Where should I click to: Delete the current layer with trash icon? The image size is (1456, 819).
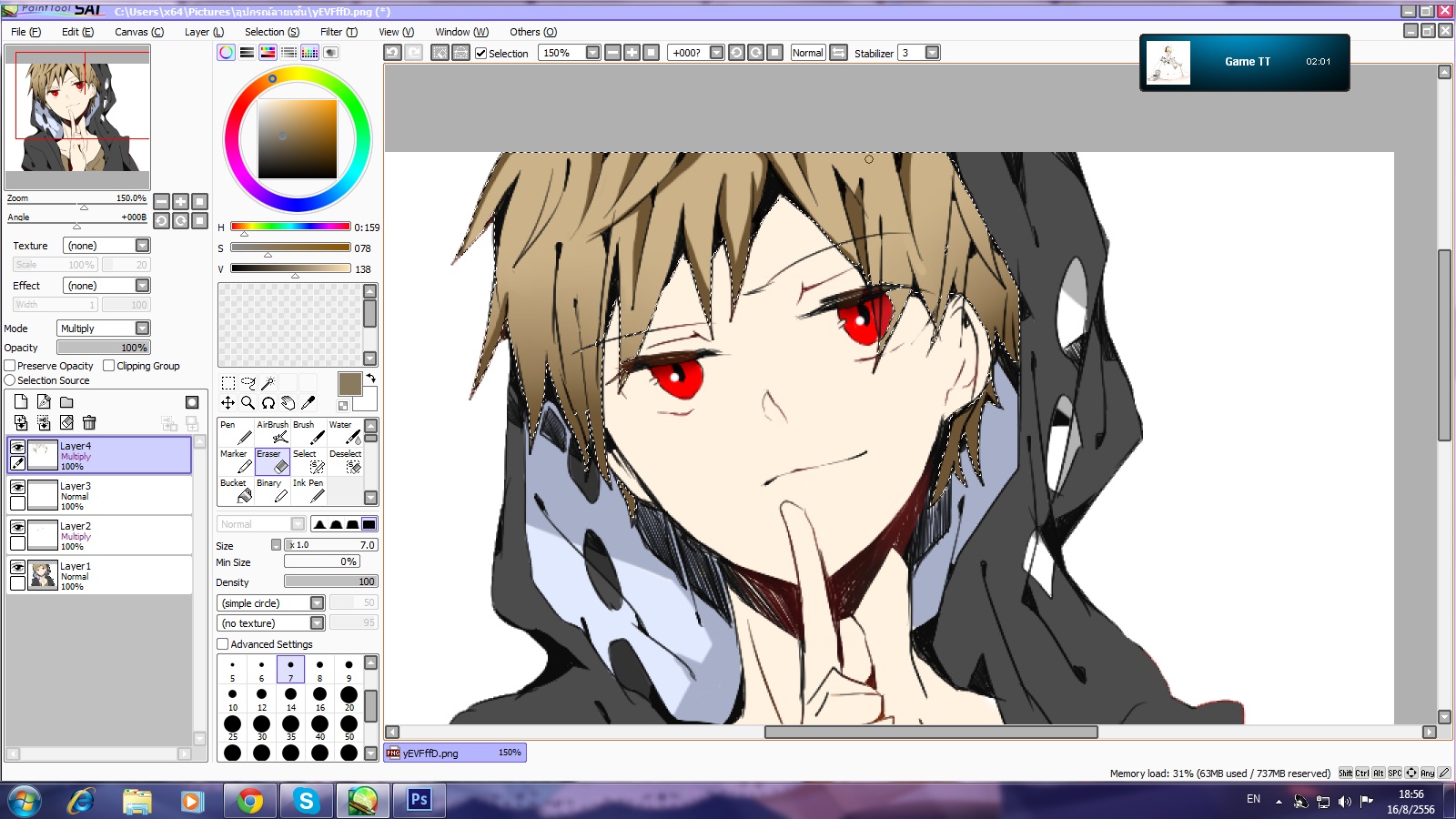coord(89,422)
